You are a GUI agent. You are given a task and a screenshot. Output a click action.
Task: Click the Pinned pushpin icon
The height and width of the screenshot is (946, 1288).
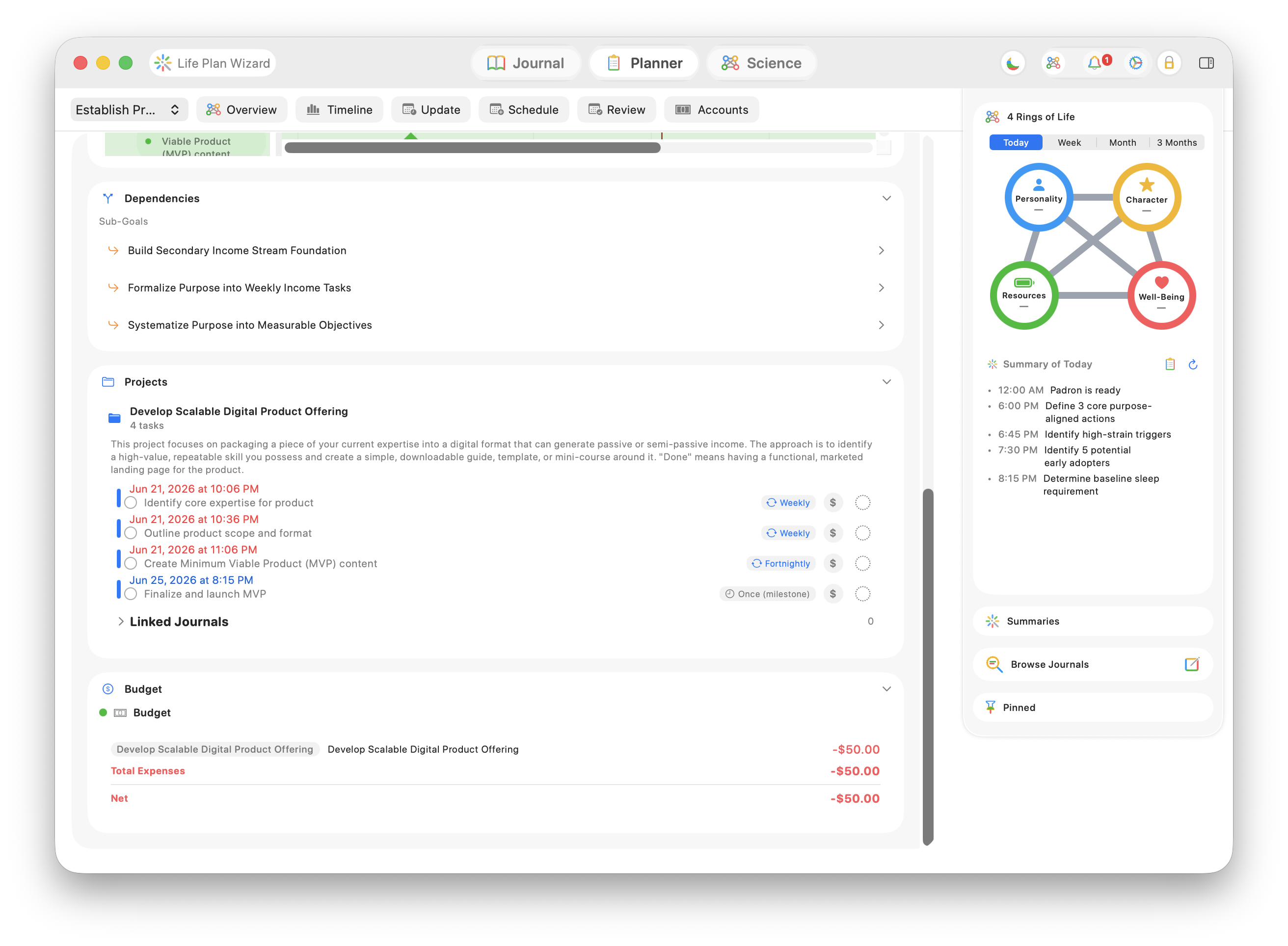coord(990,707)
